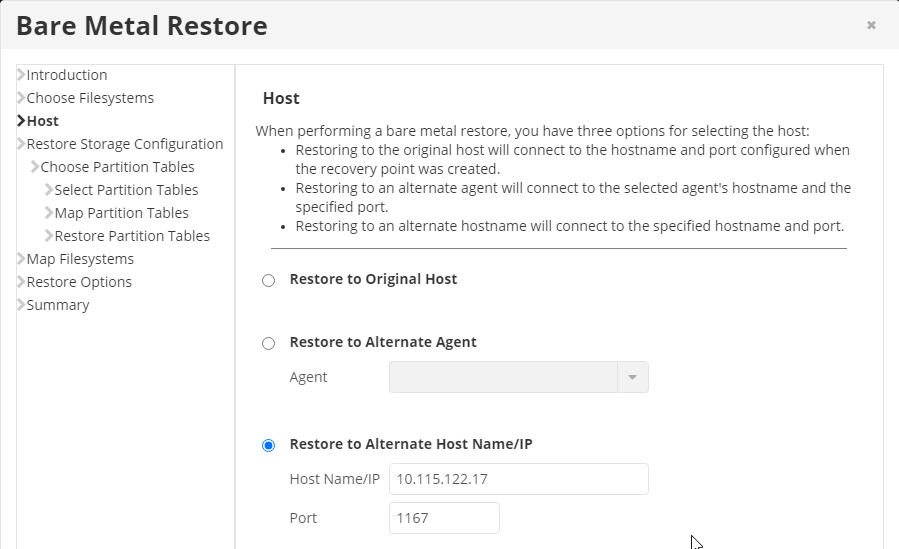The image size is (899, 549).
Task: Open the Summary wizard step
Action: (x=58, y=305)
